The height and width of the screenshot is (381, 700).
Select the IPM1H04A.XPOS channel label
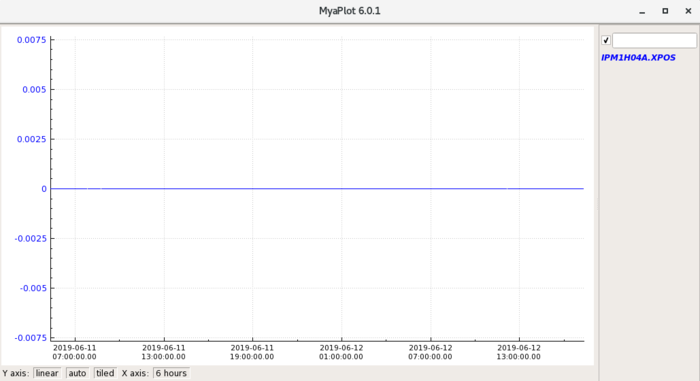(x=638, y=58)
